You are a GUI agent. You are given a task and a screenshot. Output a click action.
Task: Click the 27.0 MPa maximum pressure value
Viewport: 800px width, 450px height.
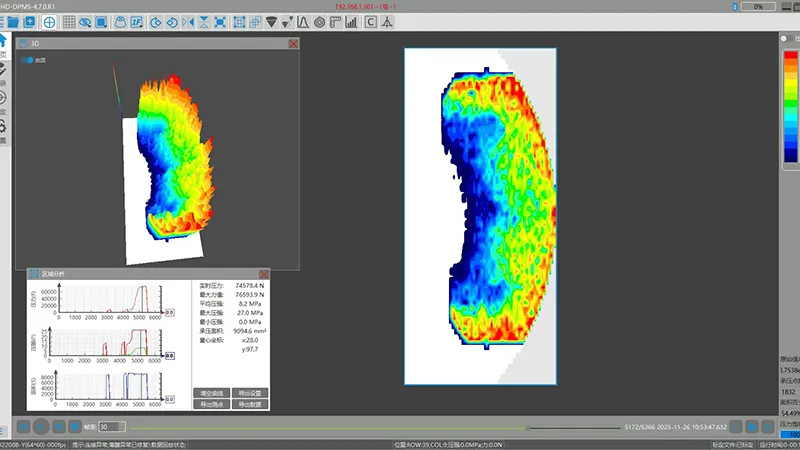click(x=250, y=313)
